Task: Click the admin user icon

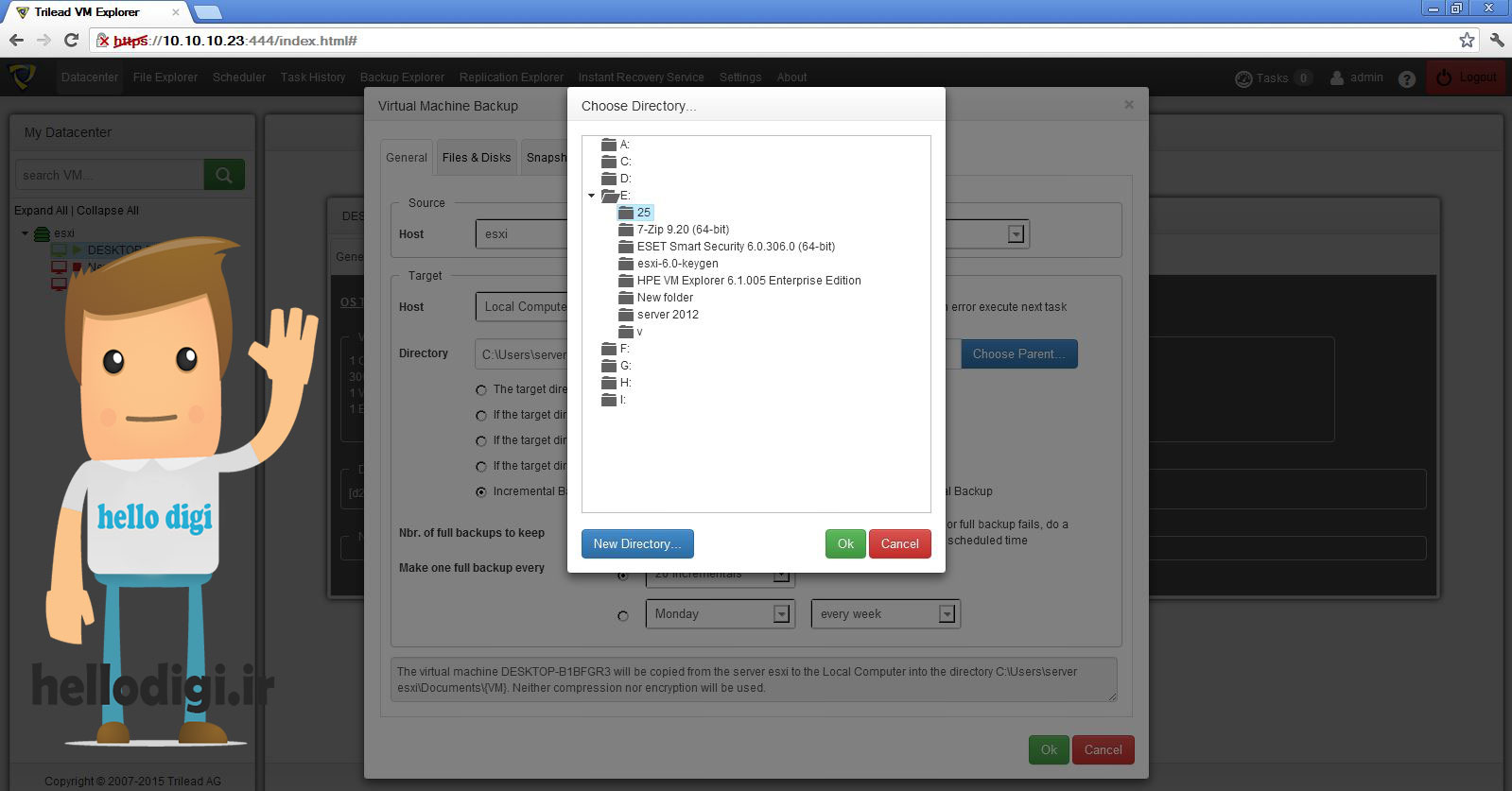Action: [x=1337, y=77]
